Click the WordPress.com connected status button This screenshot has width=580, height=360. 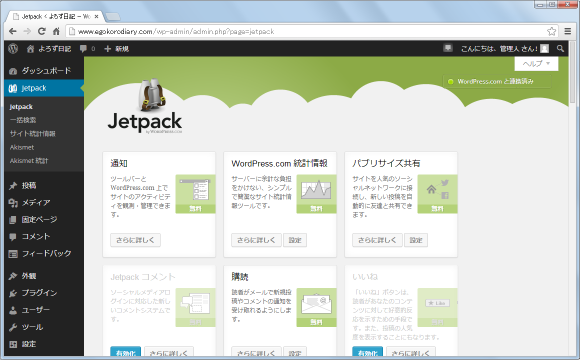pos(497,81)
